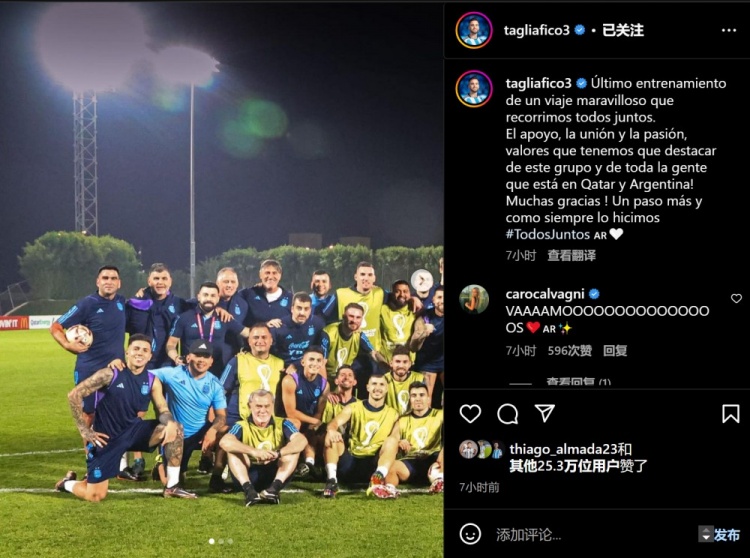The height and width of the screenshot is (558, 750).
Task: Share the post via paper plane icon
Action: [x=544, y=413]
